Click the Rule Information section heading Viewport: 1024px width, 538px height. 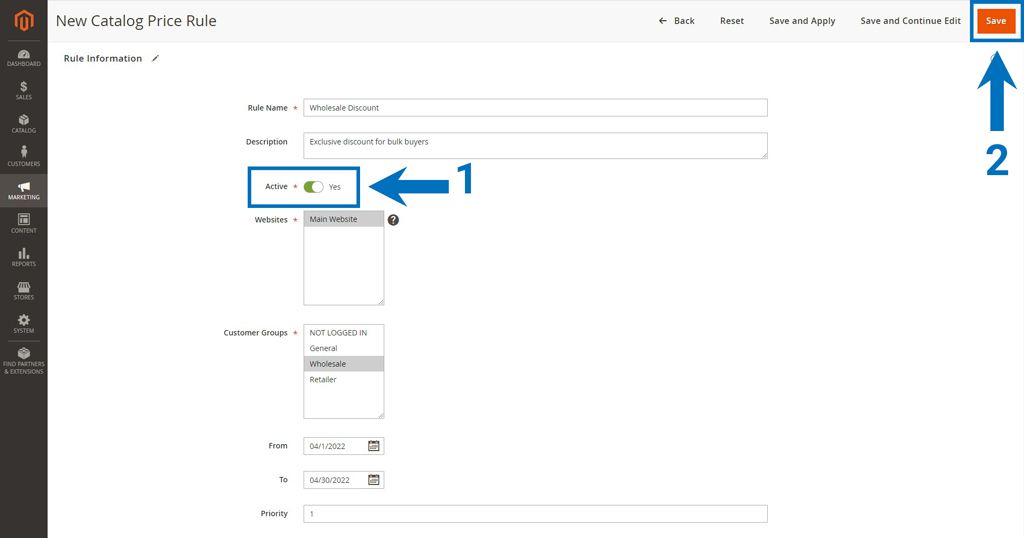103,58
